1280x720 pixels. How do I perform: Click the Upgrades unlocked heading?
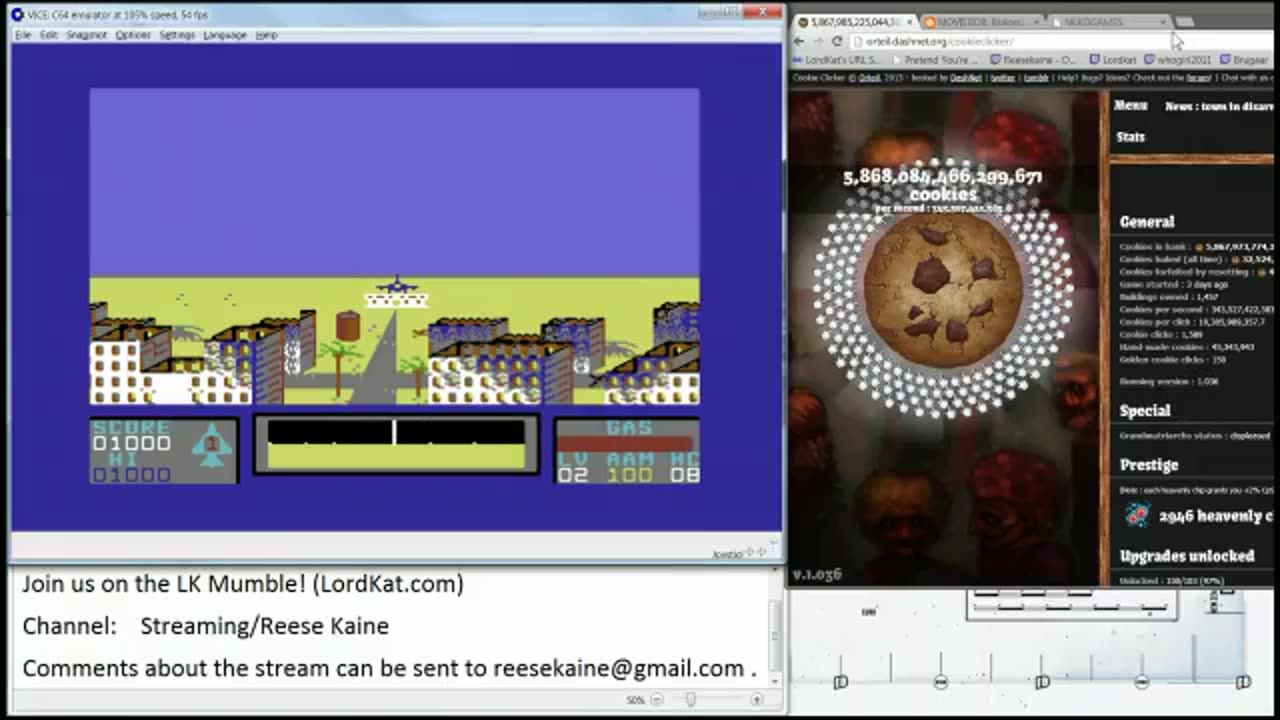tap(1187, 556)
